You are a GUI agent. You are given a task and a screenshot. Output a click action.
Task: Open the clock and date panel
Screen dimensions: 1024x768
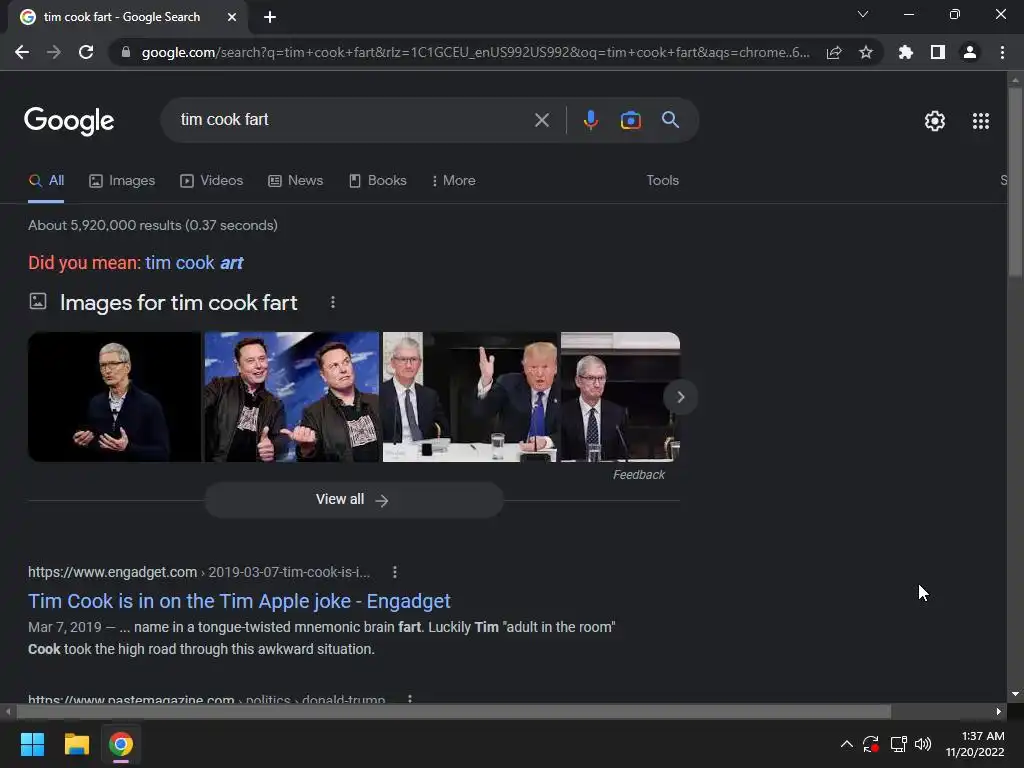(x=975, y=744)
